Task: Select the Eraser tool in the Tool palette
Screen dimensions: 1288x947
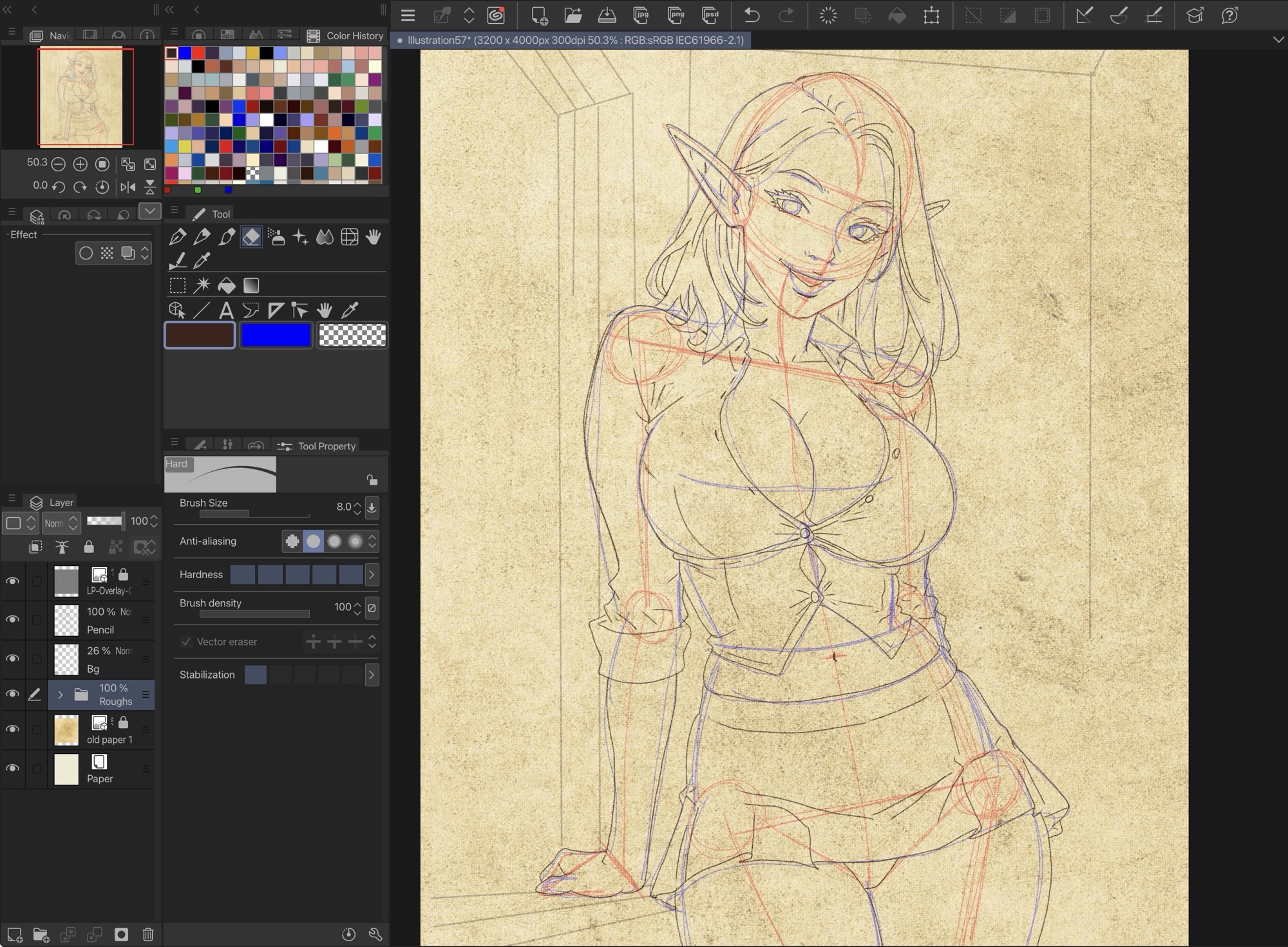Action: [x=251, y=238]
